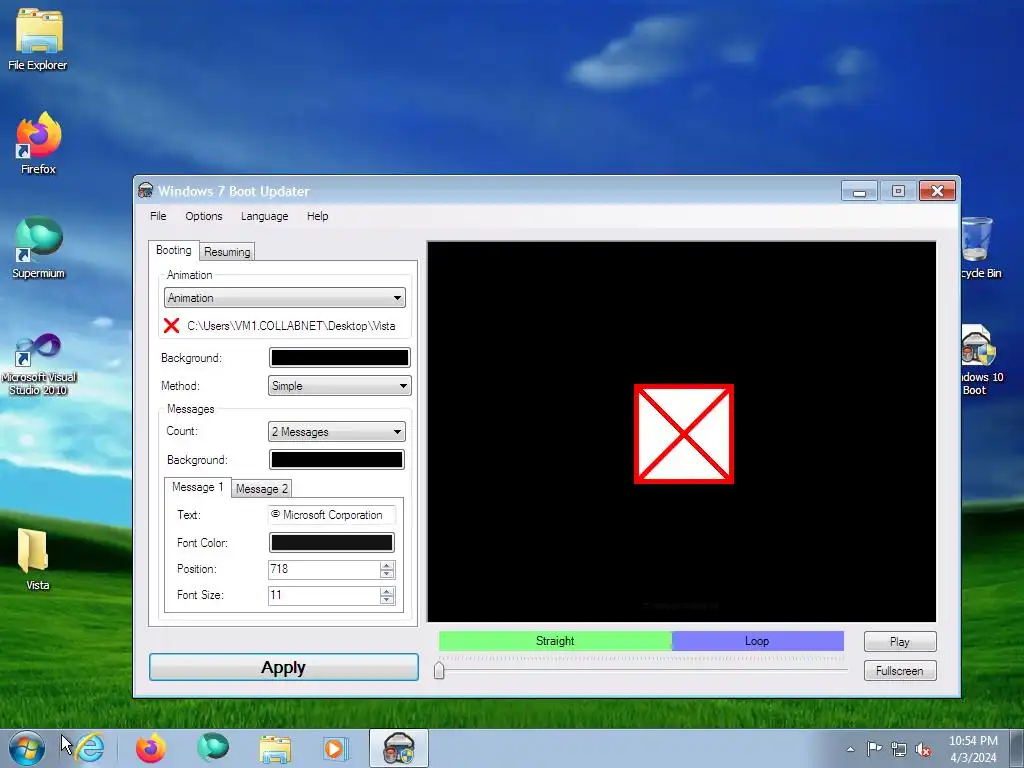Image resolution: width=1024 pixels, height=768 pixels.
Task: Click the animation frame slider thumb
Action: [439, 670]
